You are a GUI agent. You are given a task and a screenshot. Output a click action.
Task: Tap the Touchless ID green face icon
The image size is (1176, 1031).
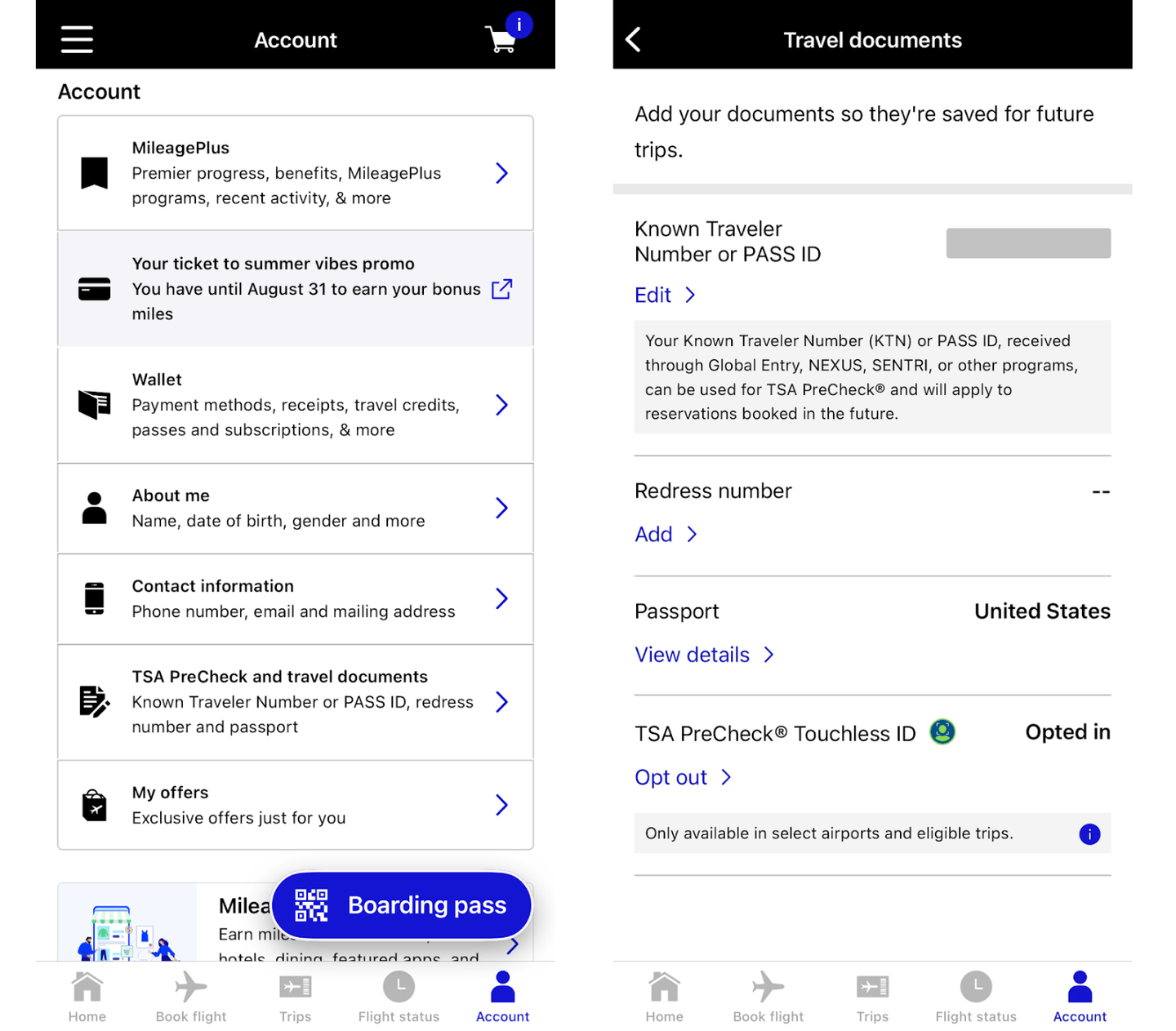click(942, 731)
